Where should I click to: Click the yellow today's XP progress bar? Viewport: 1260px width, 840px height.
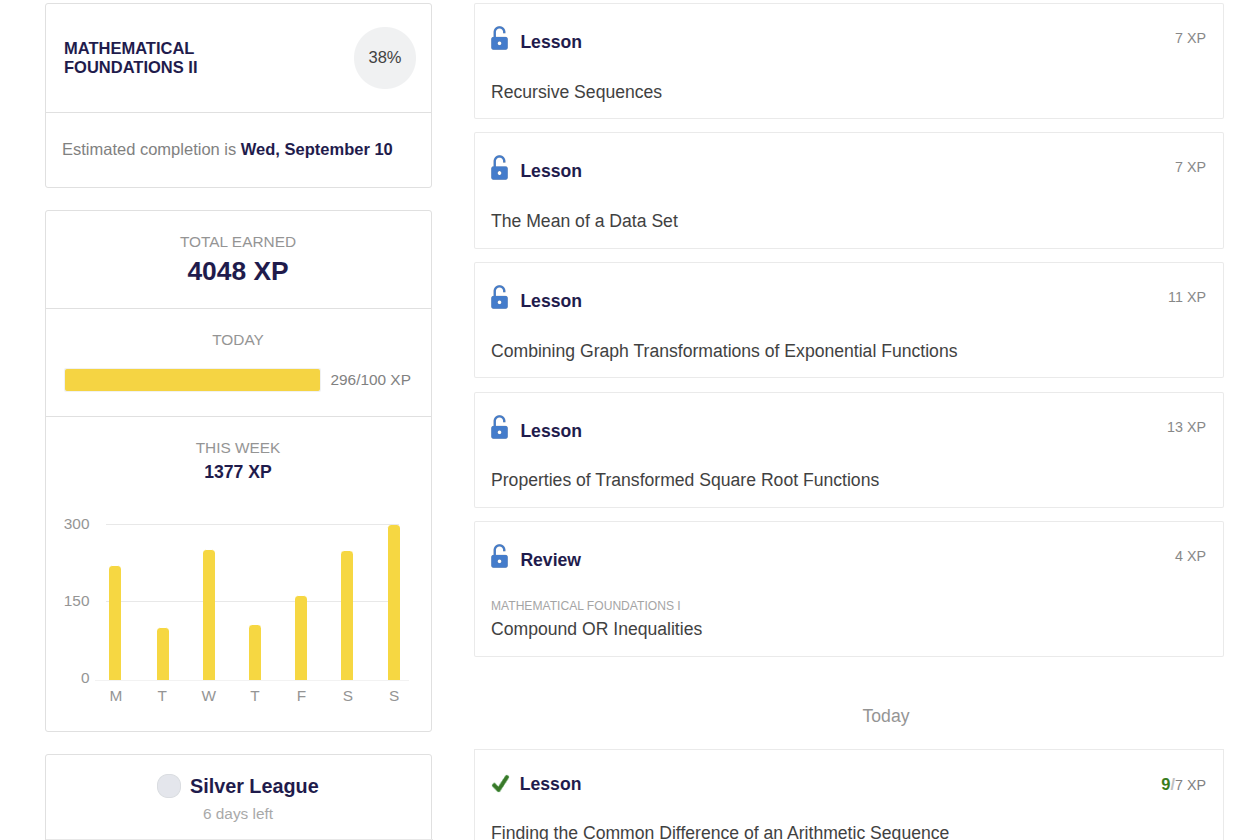tap(192, 380)
